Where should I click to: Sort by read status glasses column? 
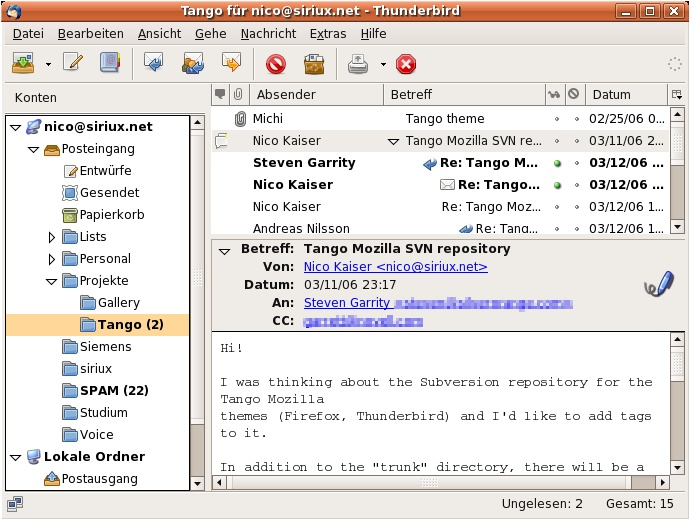click(x=554, y=94)
